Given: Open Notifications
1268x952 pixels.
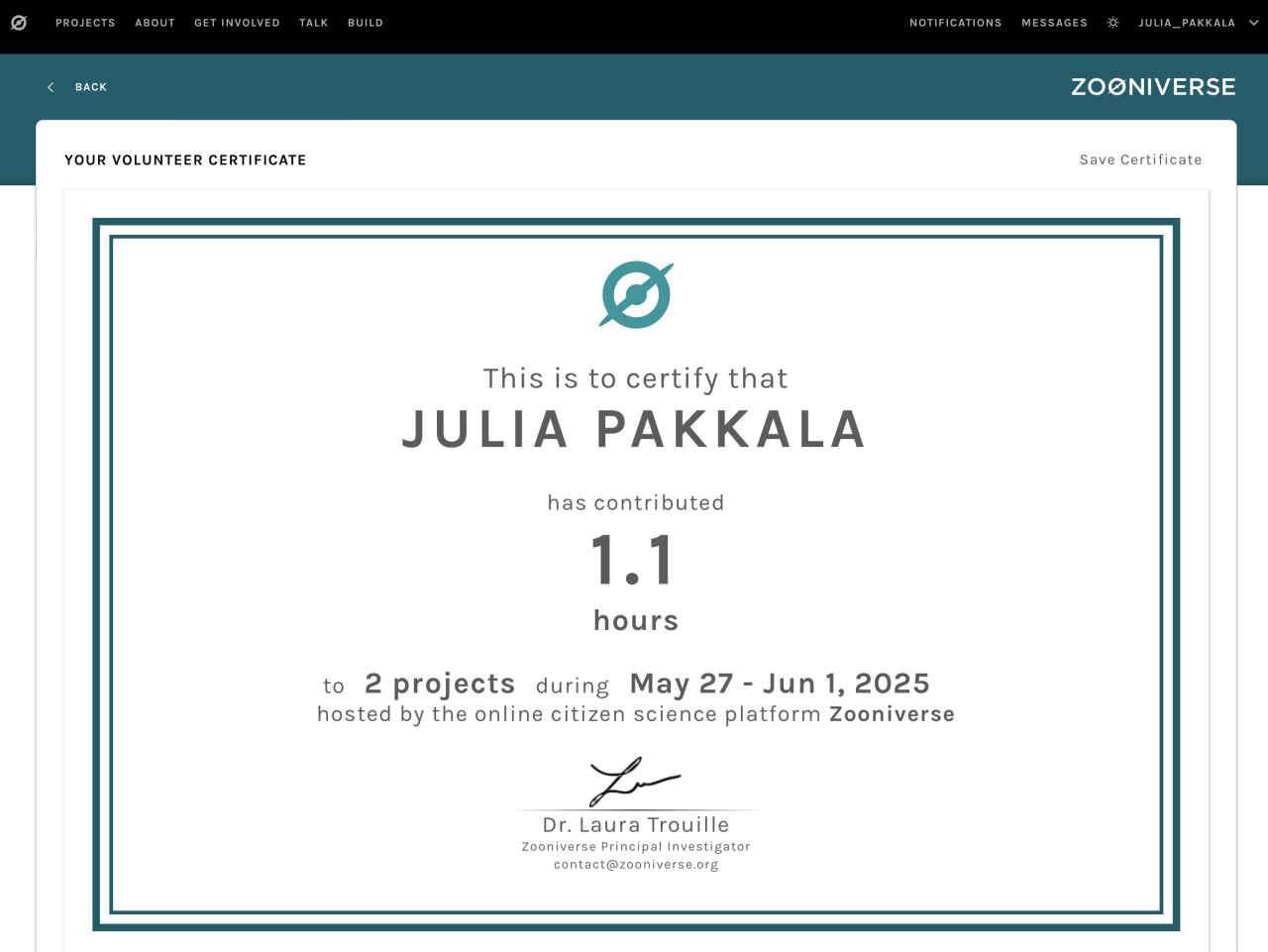Looking at the screenshot, I should click(x=956, y=23).
